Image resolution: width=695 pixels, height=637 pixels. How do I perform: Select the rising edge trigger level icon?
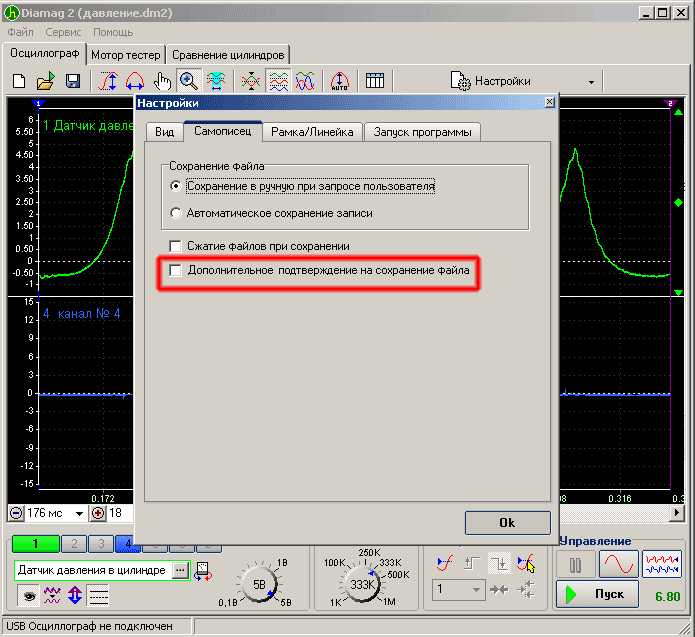445,563
